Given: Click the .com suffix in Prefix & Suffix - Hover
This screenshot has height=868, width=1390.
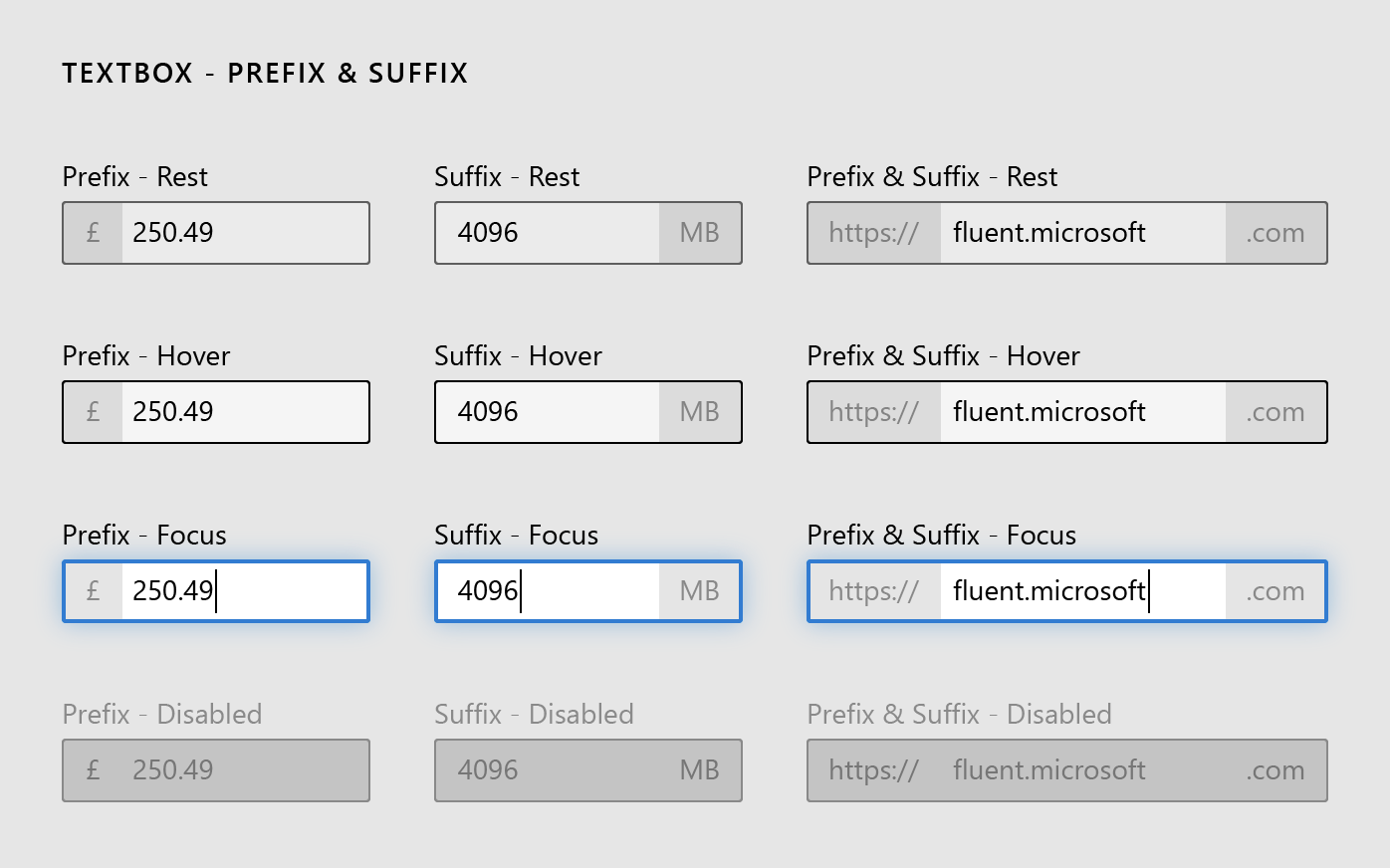Looking at the screenshot, I should click(1274, 412).
